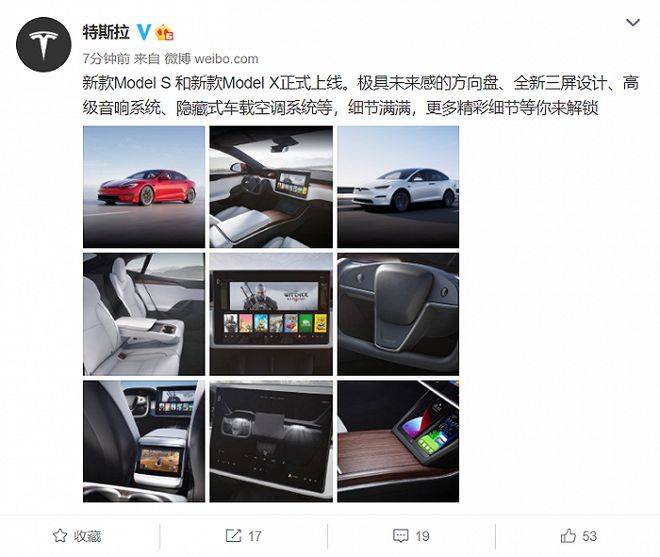Viewport: 660px width, 557px height.
Task: Click the blue verified V badge
Action: click(144, 32)
